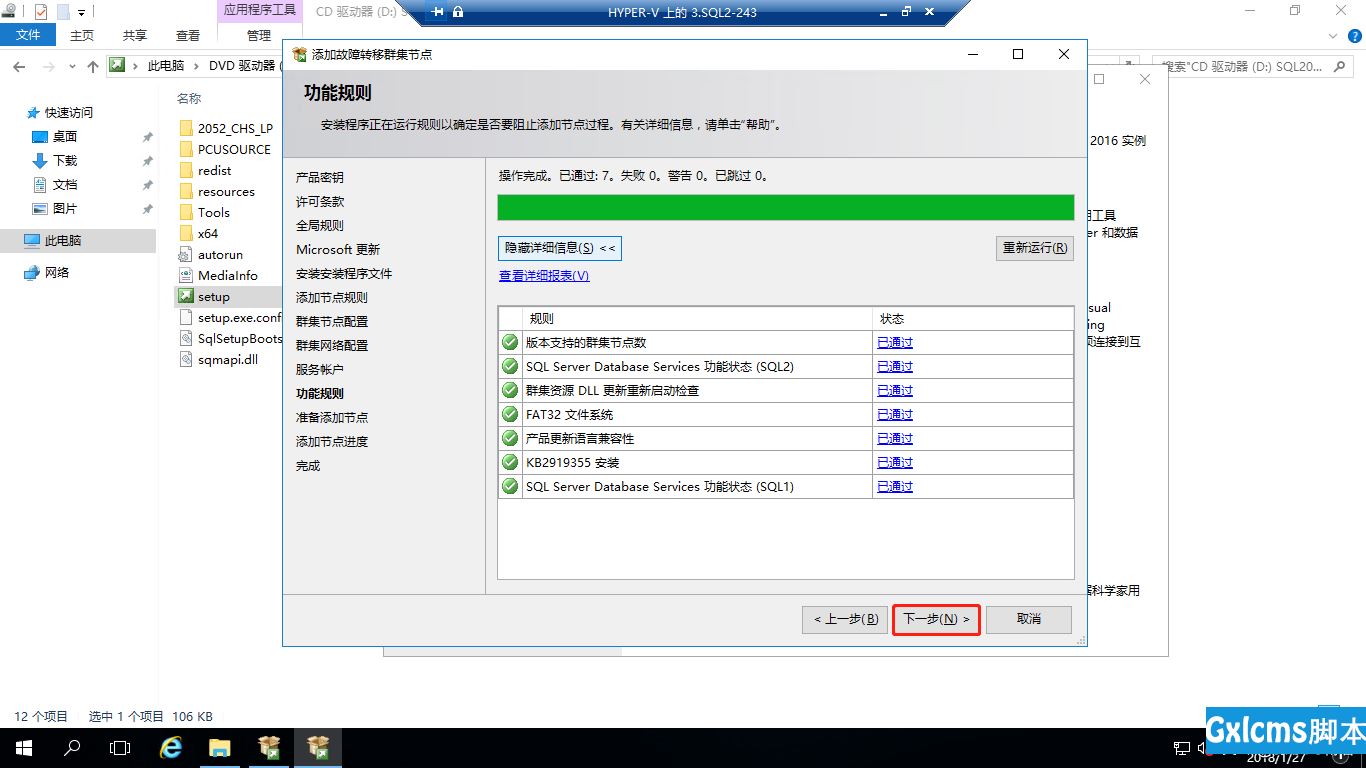
Task: Switch to the 共享 ribbon tab
Action: click(135, 35)
